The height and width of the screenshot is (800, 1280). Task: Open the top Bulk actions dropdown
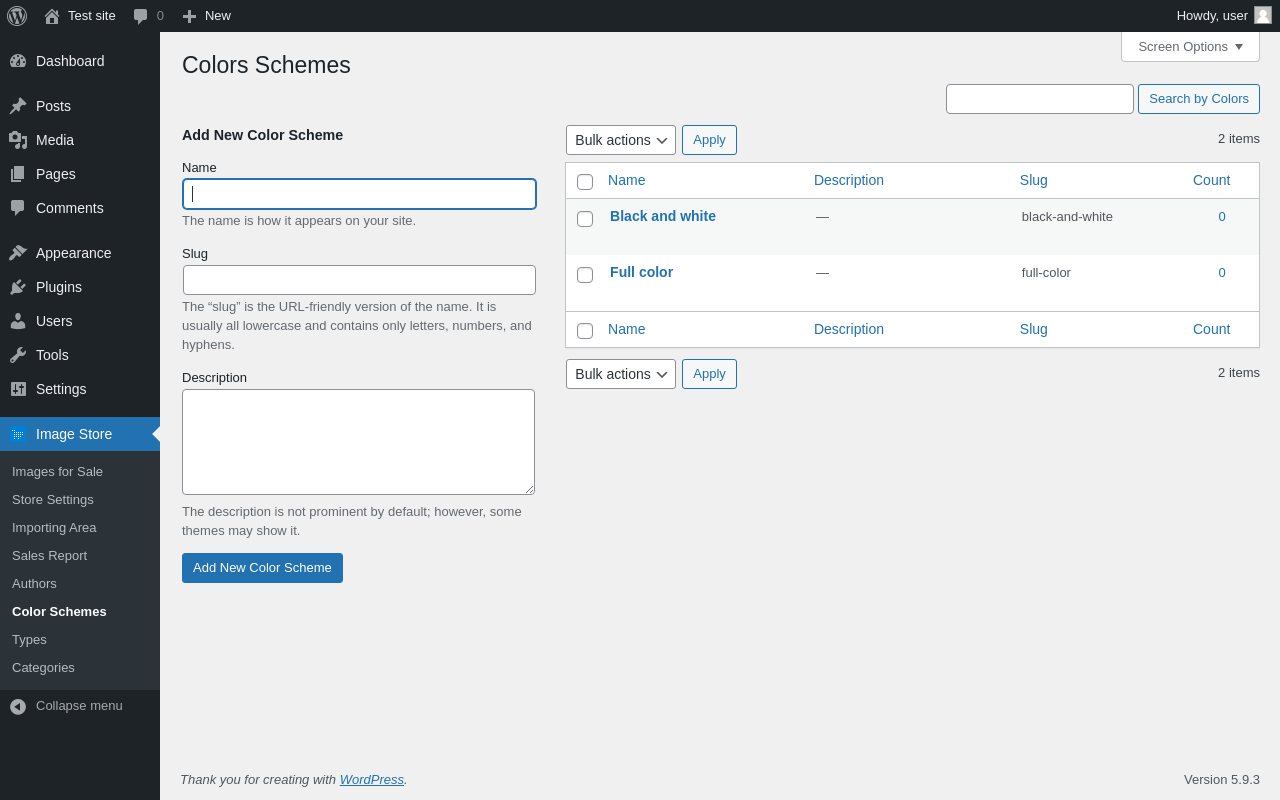click(621, 140)
